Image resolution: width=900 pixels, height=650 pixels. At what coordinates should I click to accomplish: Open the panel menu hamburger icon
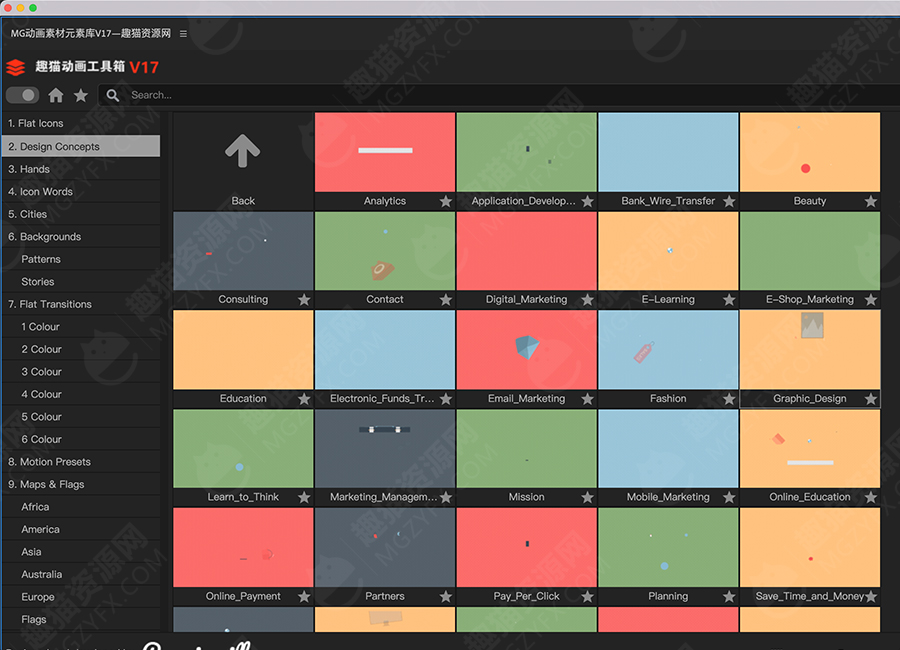pyautogui.click(x=183, y=34)
